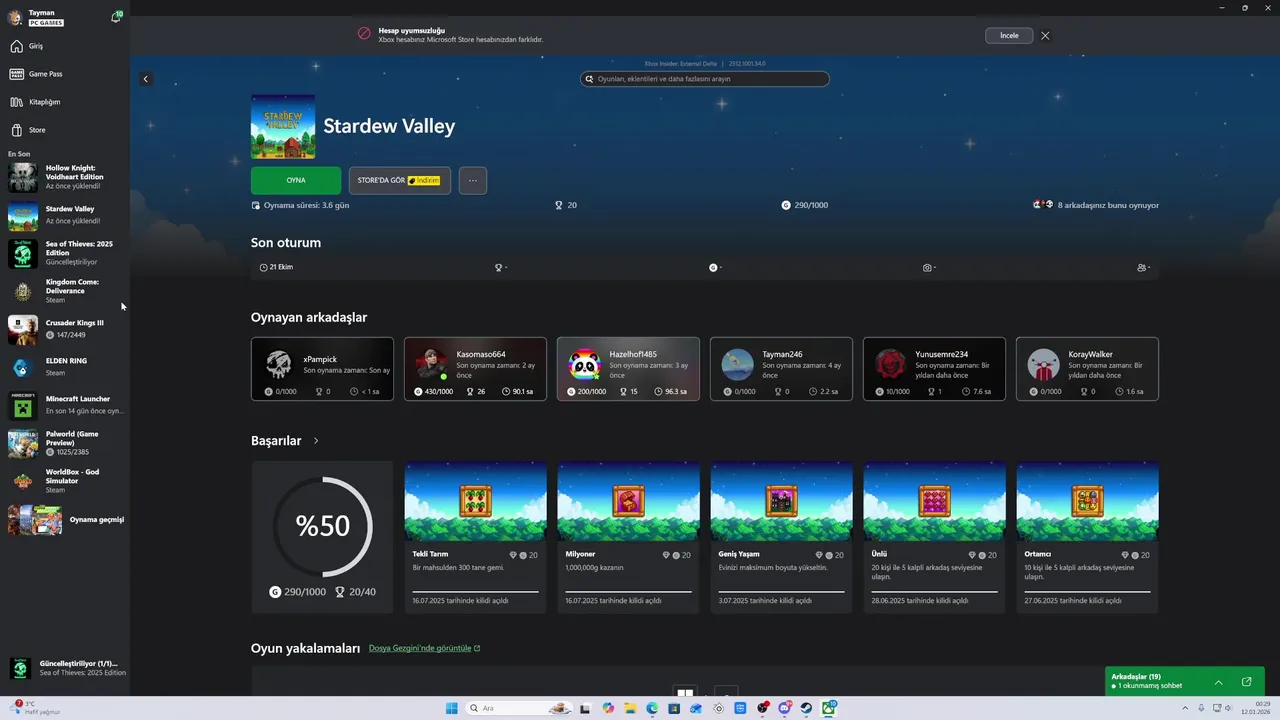Open Game Pass section
1280x720 pixels.
coord(65,74)
